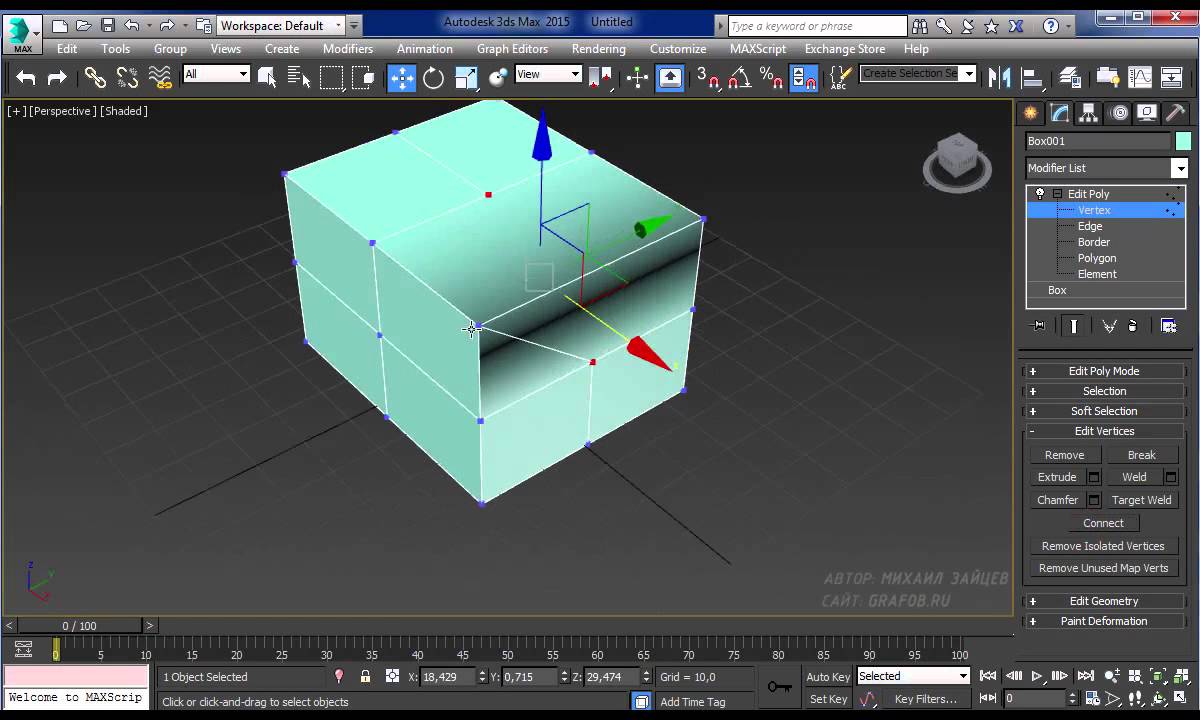Open the Rendering menu
Image resolution: width=1200 pixels, height=720 pixels.
tap(600, 48)
